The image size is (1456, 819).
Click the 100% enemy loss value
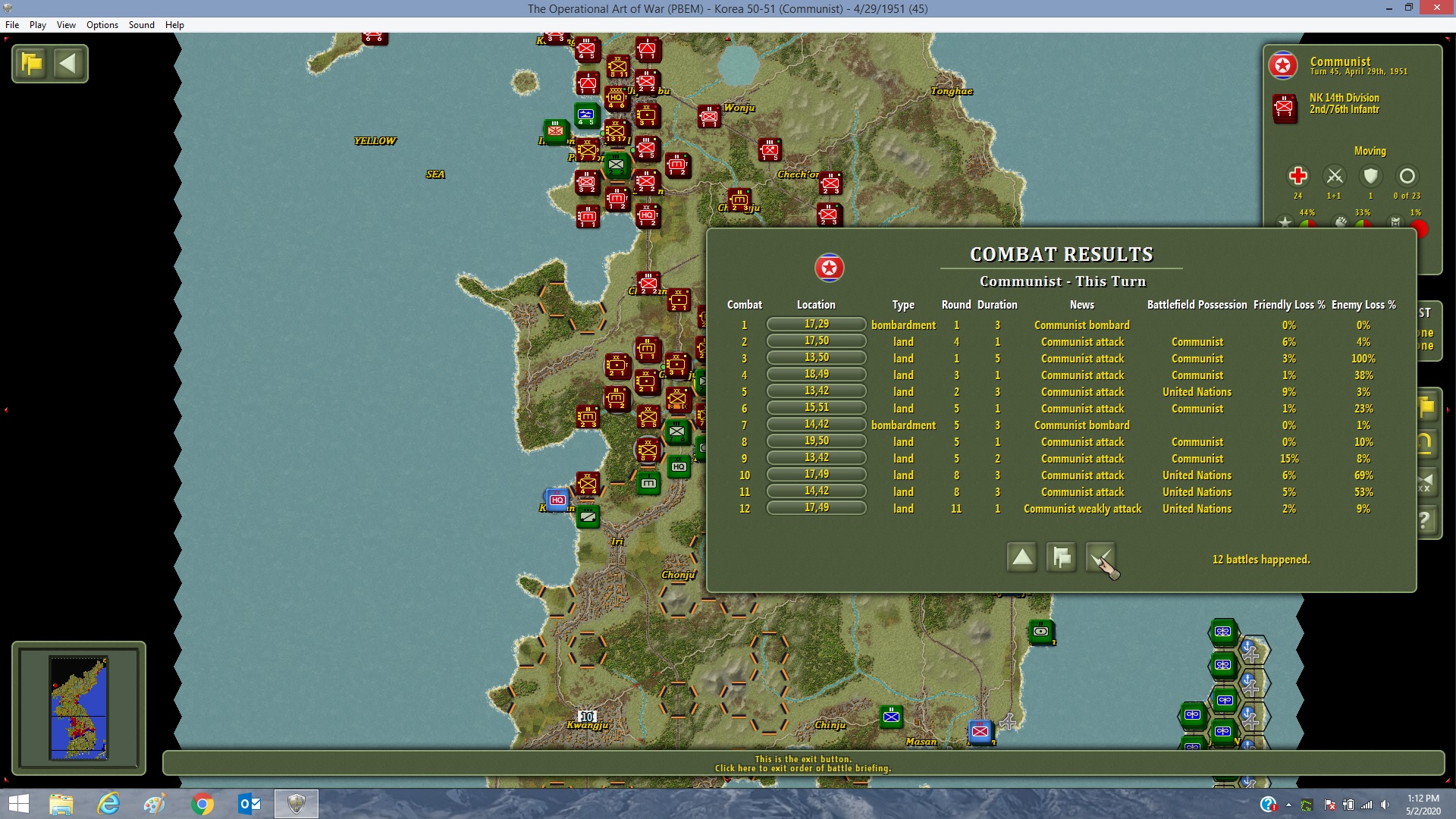tap(1363, 359)
